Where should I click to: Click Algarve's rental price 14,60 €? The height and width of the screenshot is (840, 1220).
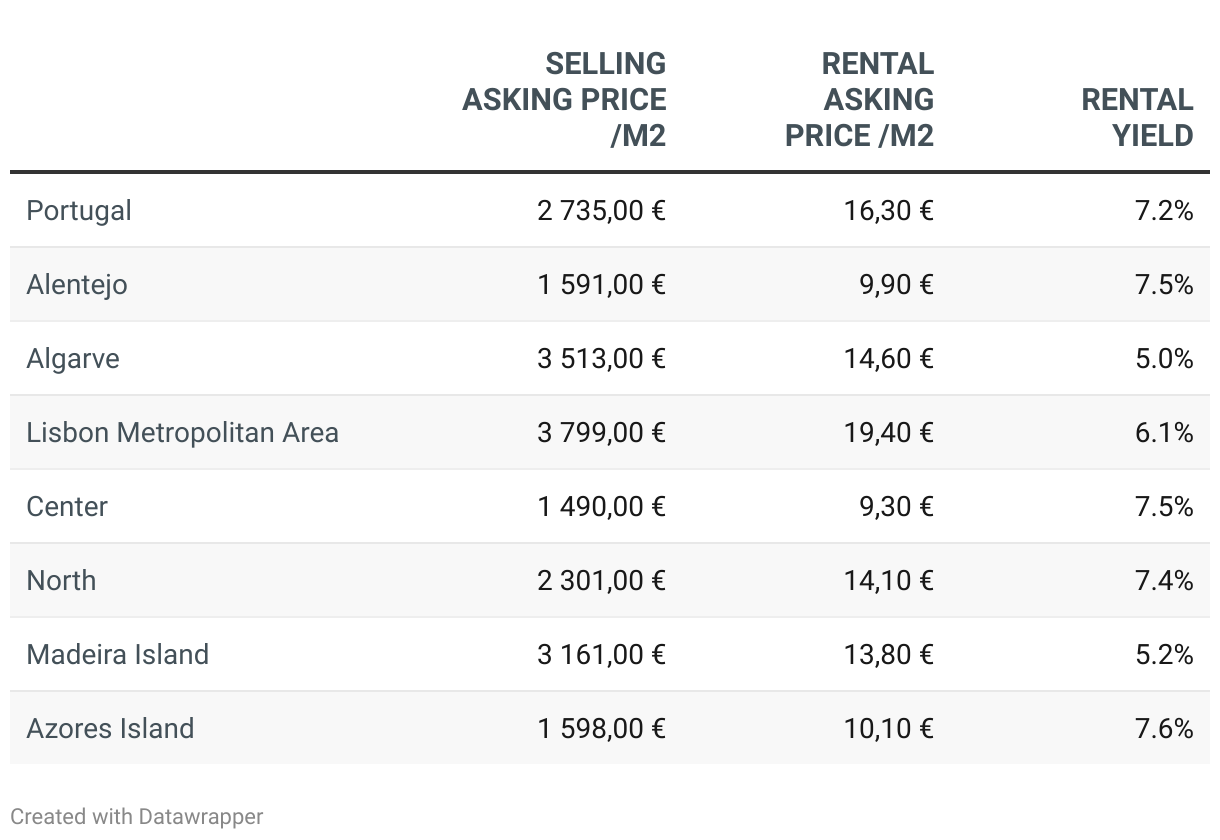click(888, 359)
